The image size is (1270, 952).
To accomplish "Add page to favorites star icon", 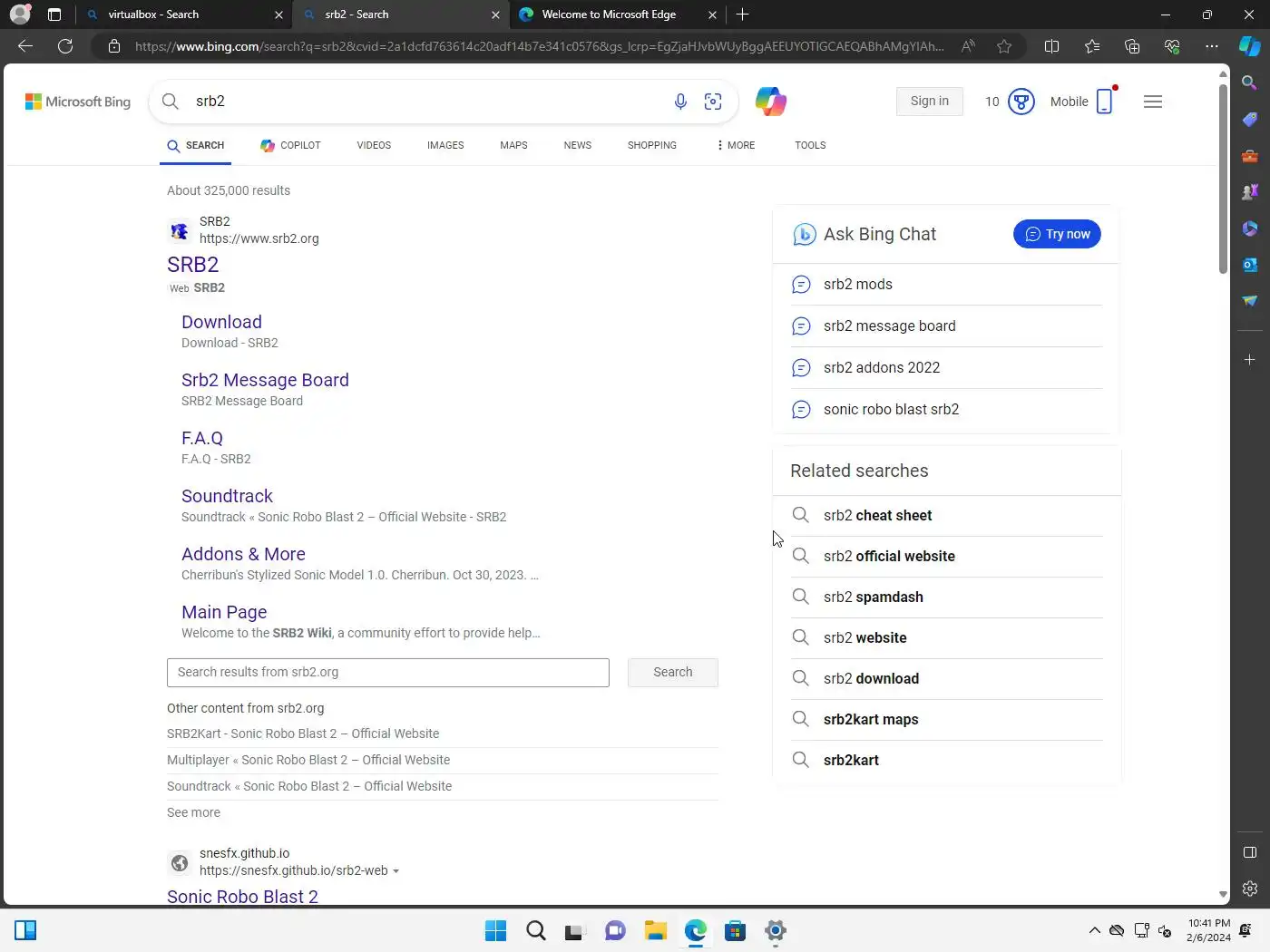I will click(1004, 46).
